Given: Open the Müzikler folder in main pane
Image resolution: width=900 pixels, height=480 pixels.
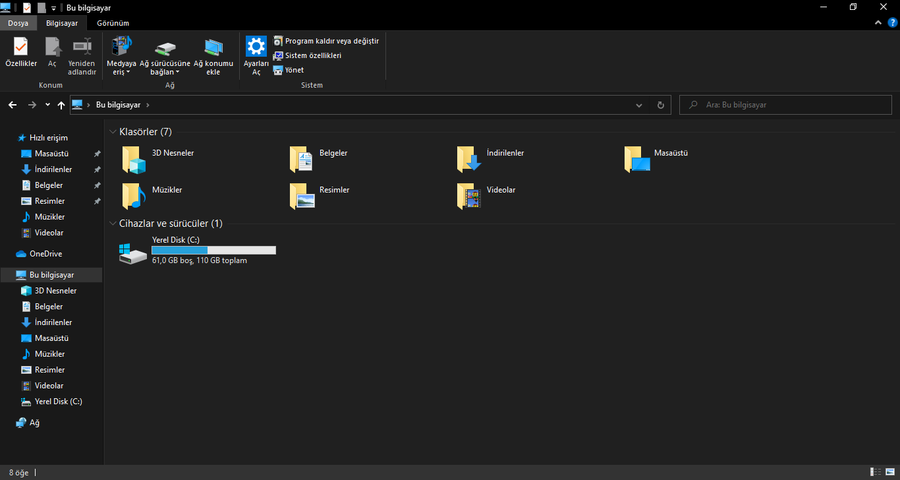Looking at the screenshot, I should click(134, 195).
